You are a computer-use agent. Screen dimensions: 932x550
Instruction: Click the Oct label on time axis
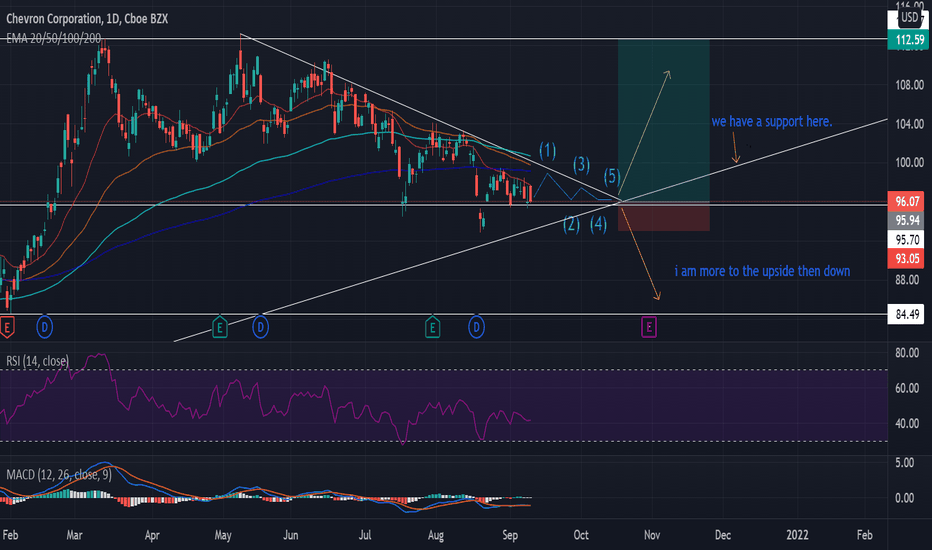581,535
